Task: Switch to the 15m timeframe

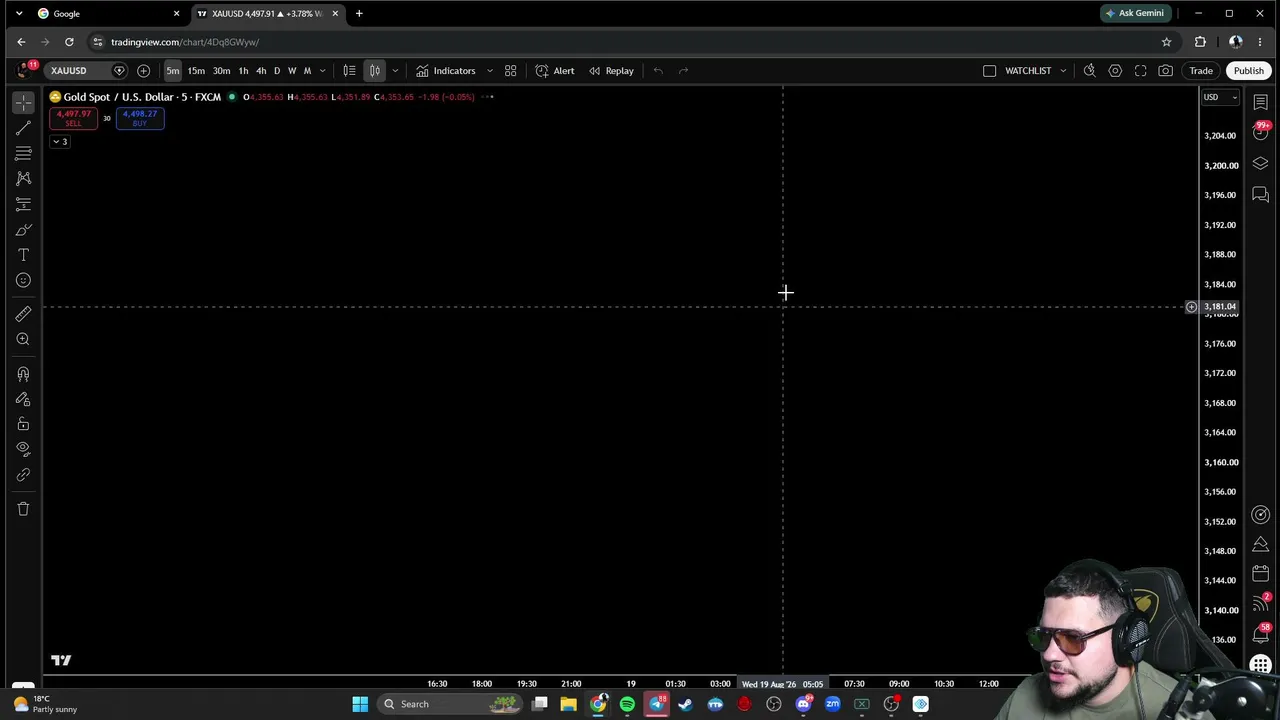Action: pyautogui.click(x=196, y=71)
